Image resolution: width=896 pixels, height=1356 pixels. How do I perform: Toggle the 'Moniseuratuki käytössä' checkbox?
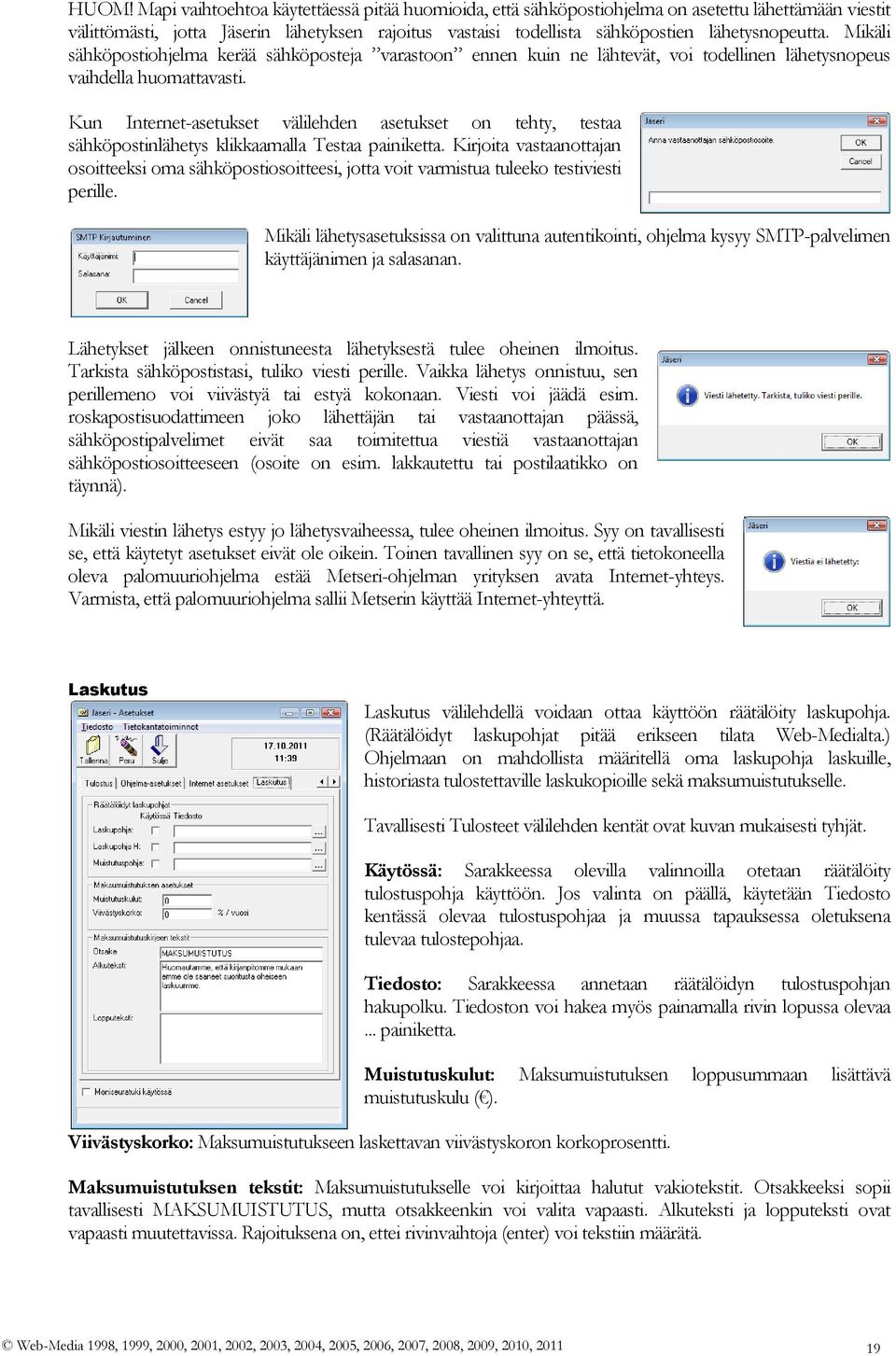pos(86,1091)
